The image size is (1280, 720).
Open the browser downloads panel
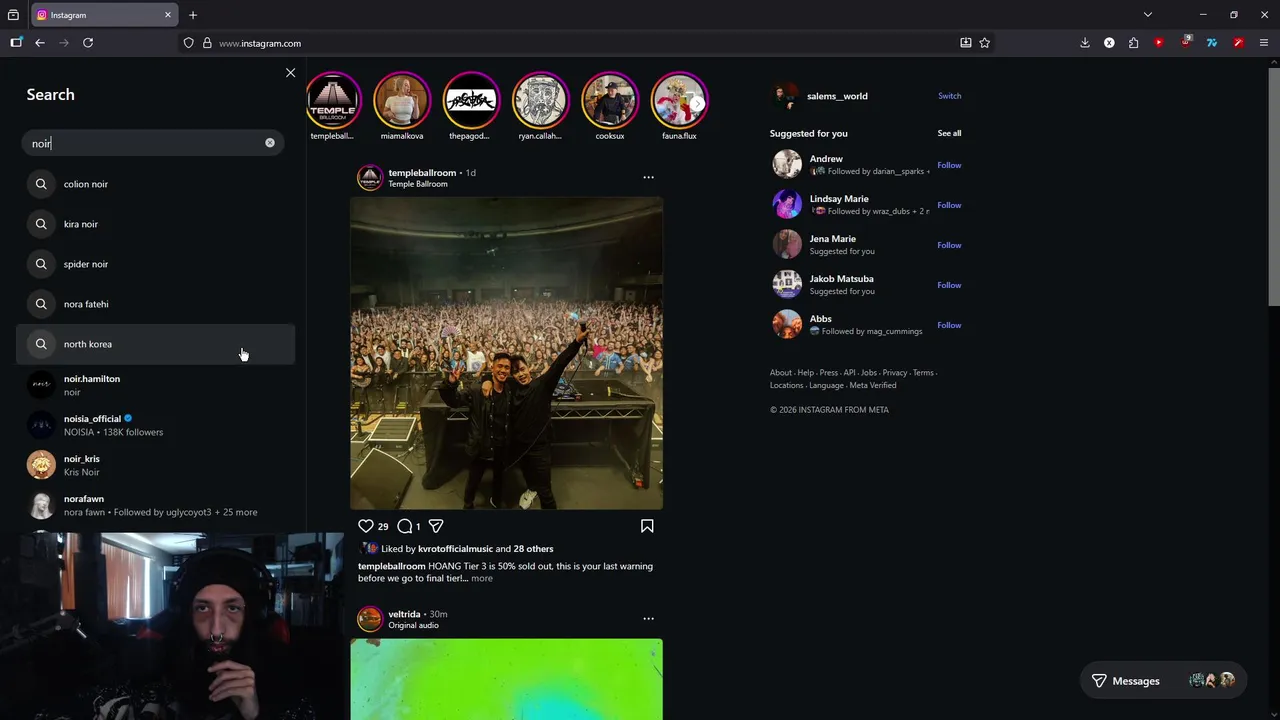point(1085,43)
